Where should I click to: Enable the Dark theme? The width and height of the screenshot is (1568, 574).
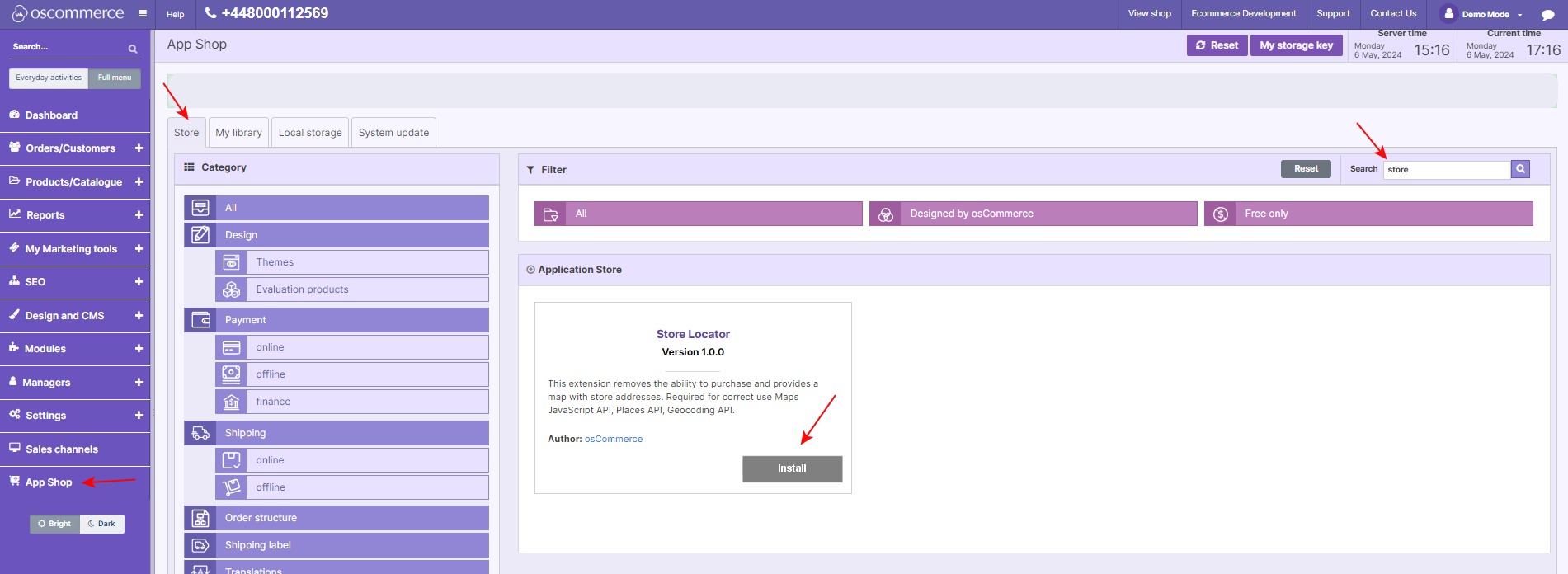102,524
